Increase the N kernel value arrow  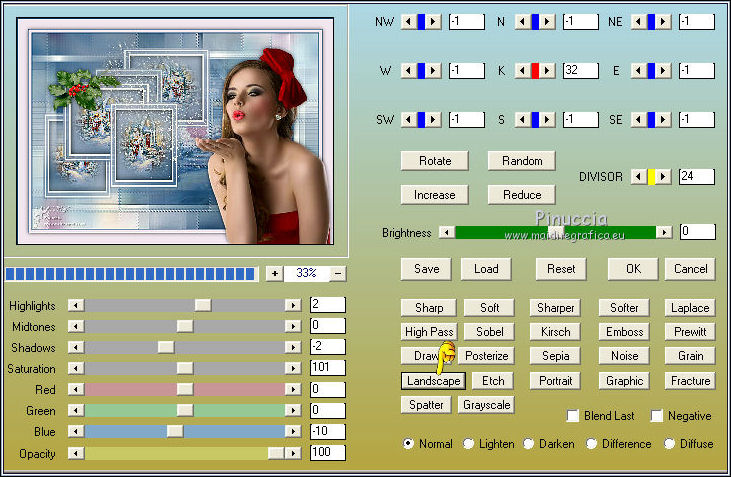pyautogui.click(x=547, y=21)
